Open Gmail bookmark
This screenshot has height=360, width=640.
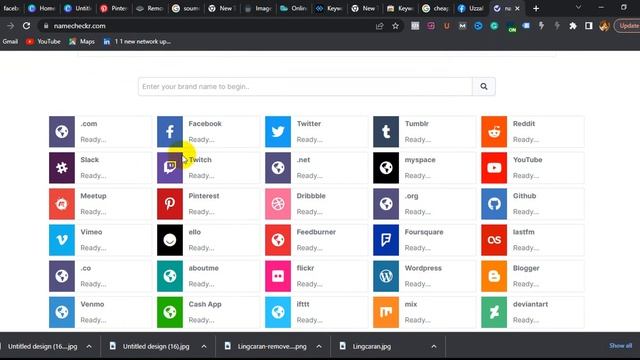pos(10,41)
